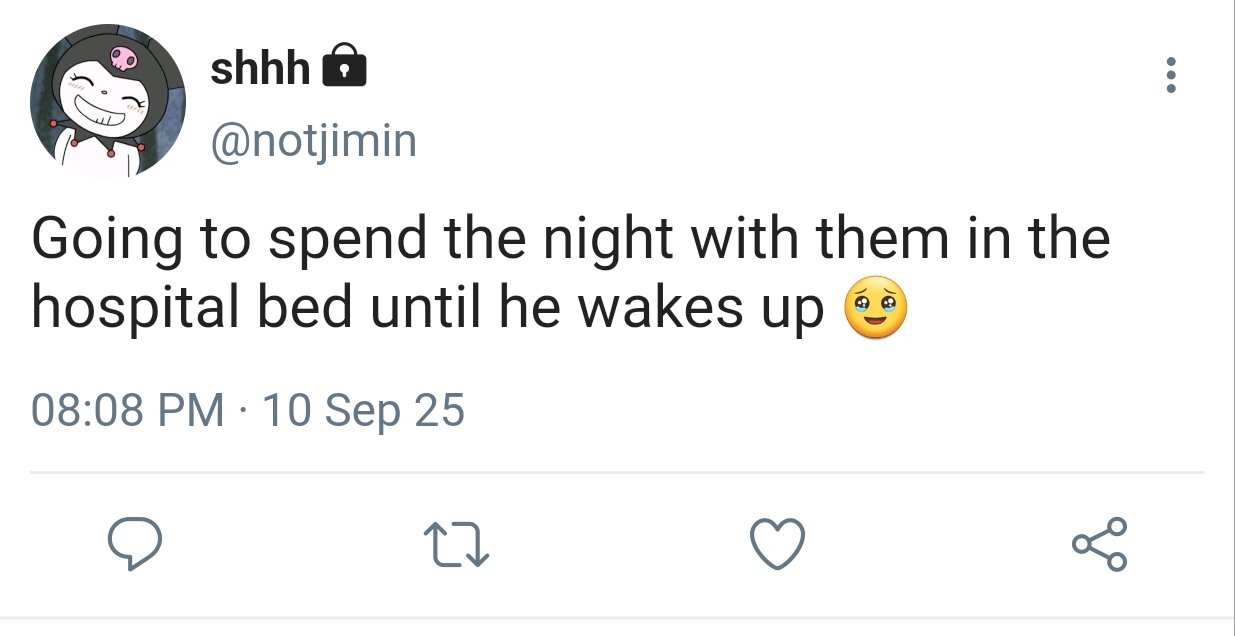Retweet this tweet

tap(456, 545)
